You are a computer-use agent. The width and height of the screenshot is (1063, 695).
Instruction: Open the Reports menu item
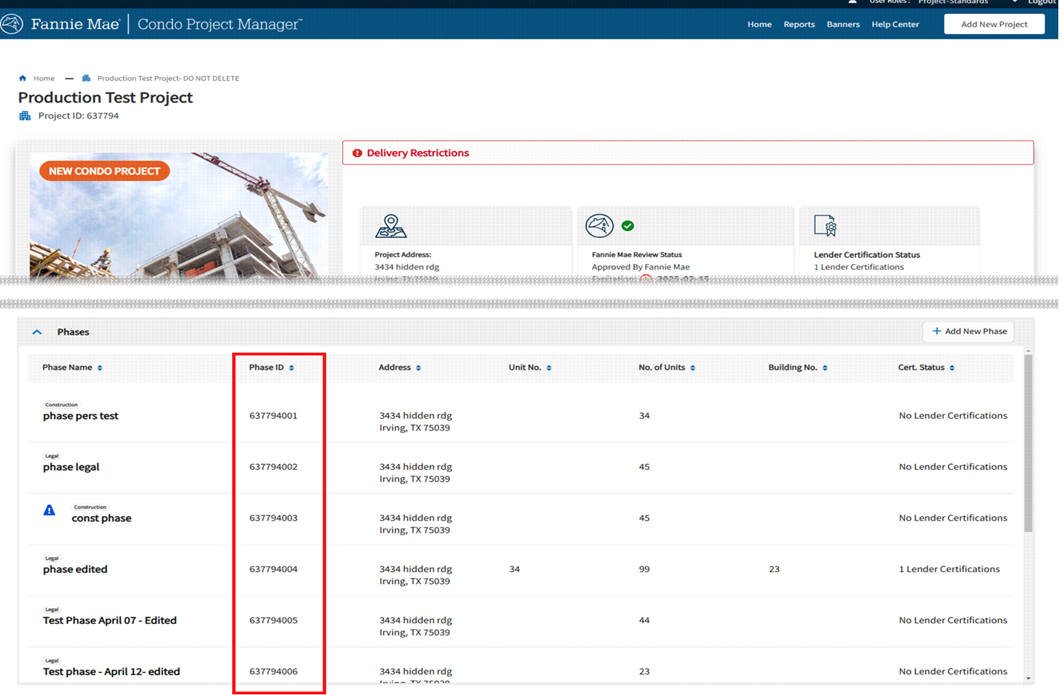click(799, 24)
